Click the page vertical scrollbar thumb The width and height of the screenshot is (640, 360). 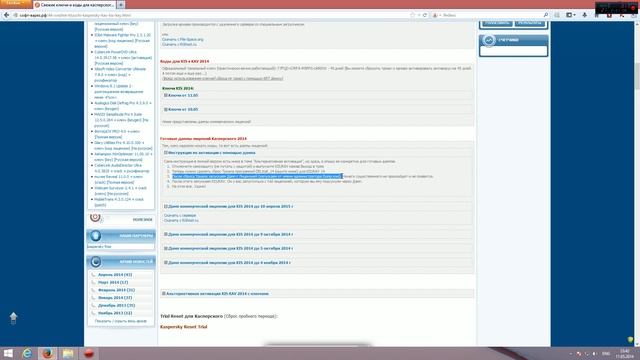click(x=637, y=76)
